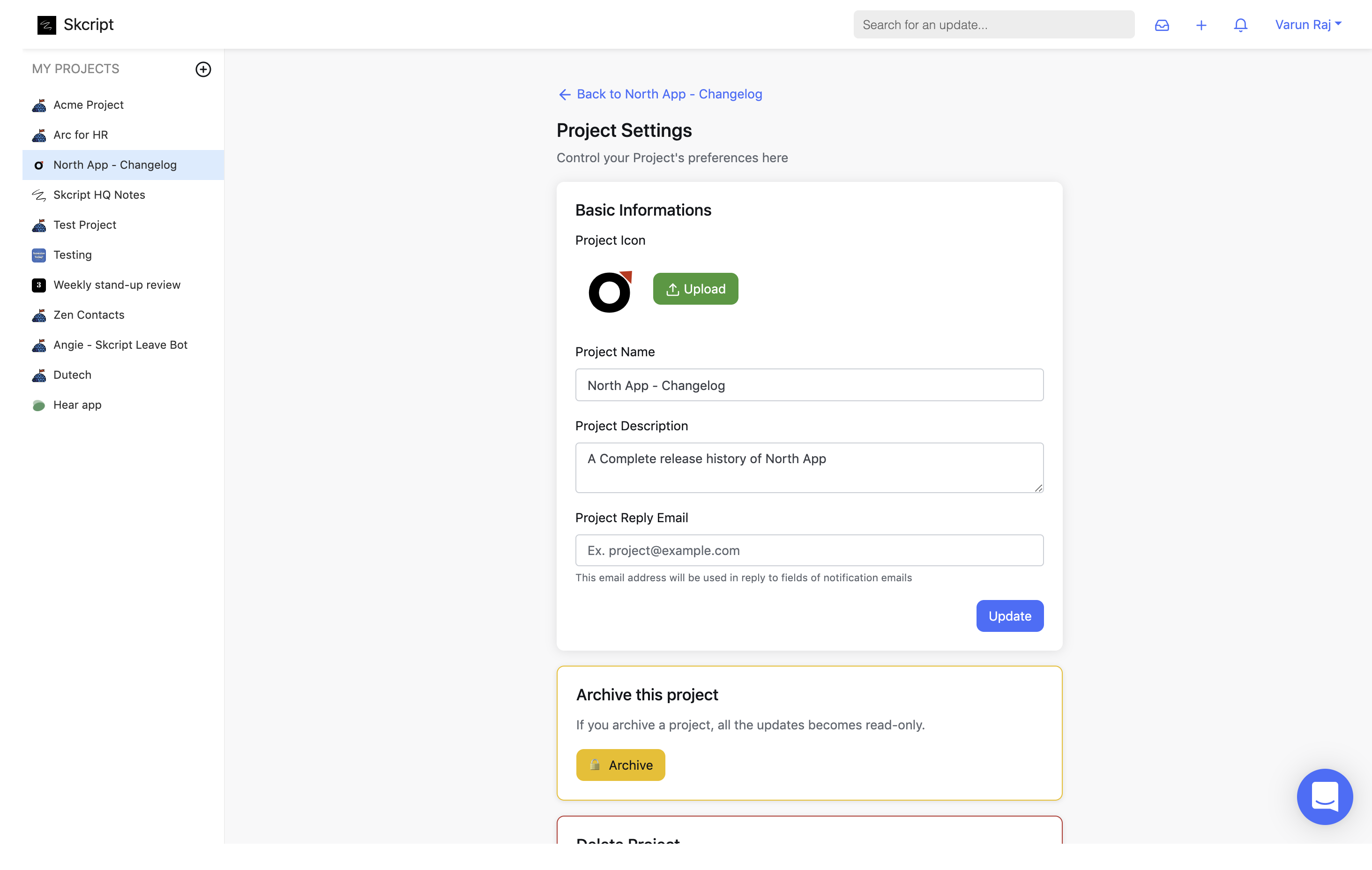1372x870 pixels.
Task: Click the Upload icon button
Action: [x=695, y=289]
